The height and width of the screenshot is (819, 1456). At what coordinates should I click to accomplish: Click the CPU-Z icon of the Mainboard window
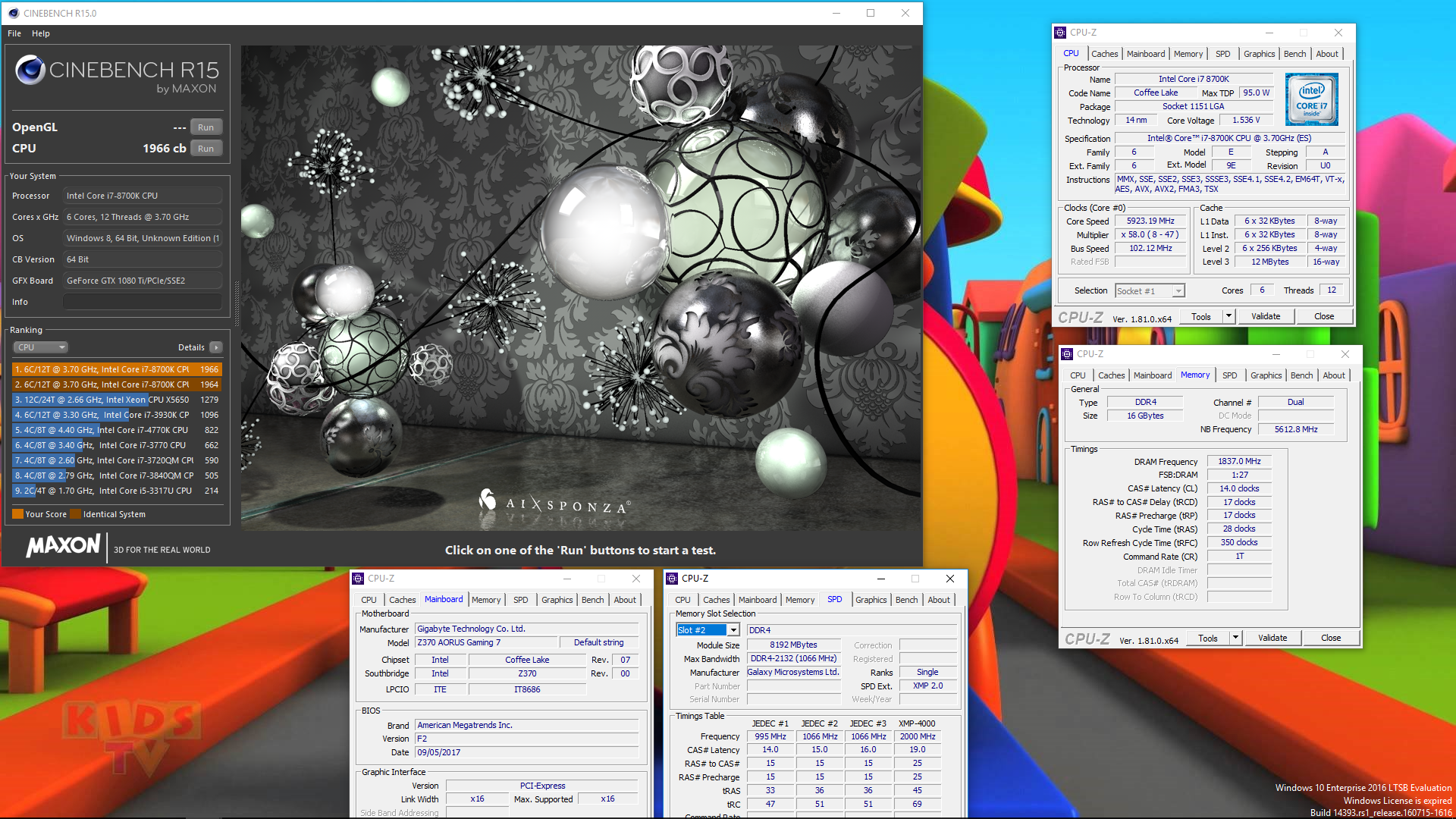pyautogui.click(x=358, y=579)
